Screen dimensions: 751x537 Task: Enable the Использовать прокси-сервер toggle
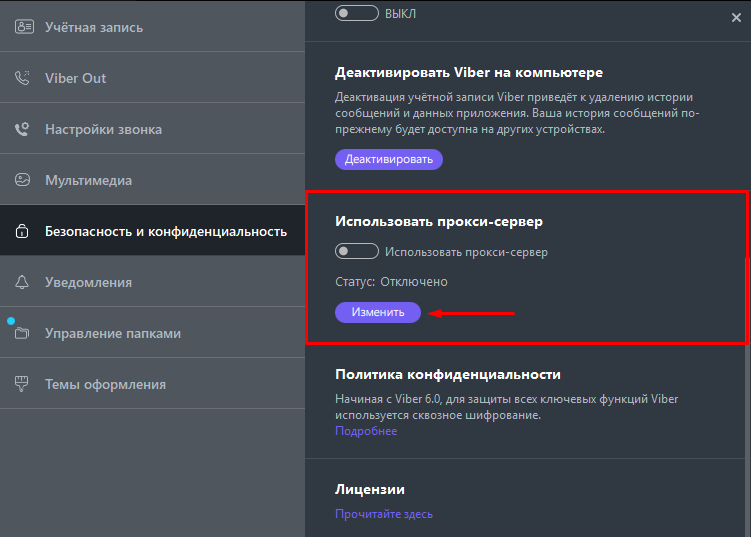click(x=357, y=251)
